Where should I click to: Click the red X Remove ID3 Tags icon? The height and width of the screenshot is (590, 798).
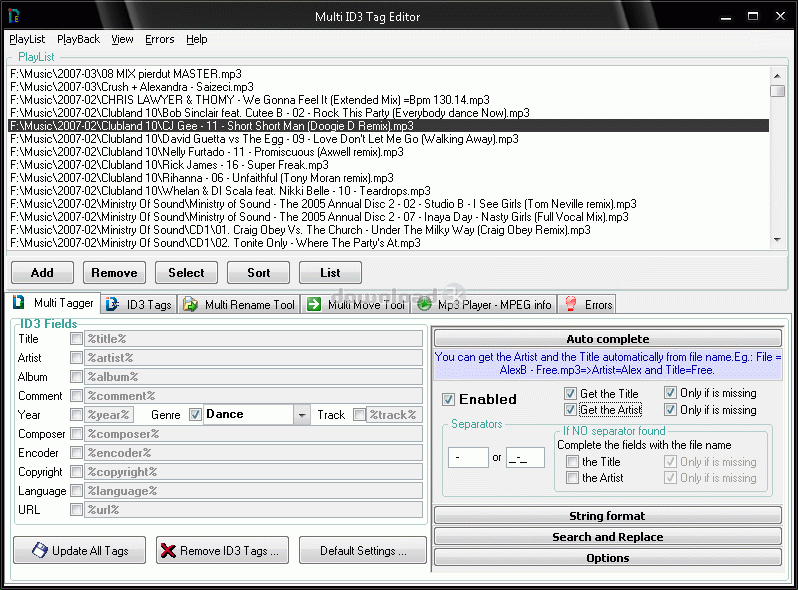point(168,550)
